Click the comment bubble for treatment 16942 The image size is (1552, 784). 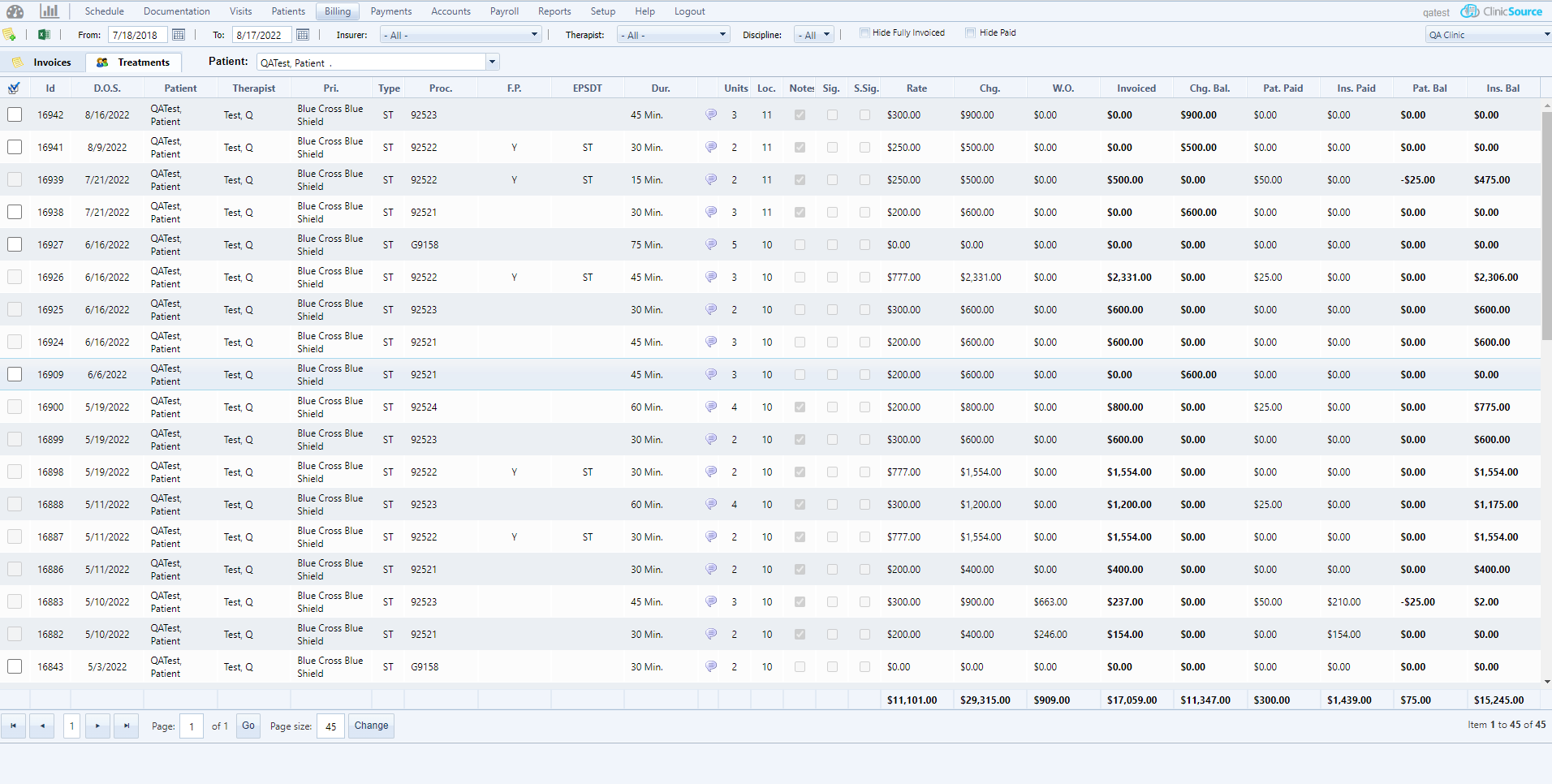[x=711, y=115]
